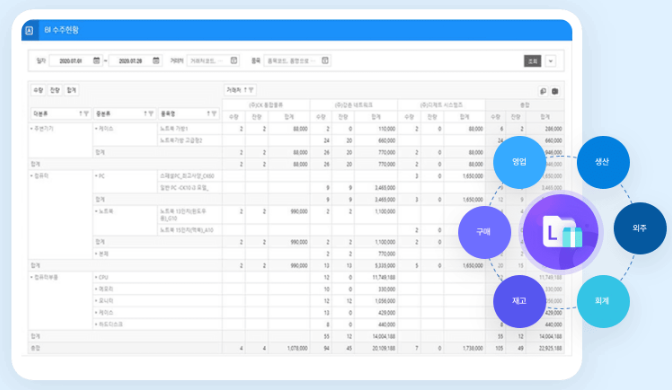672x390 pixels.
Task: Select the item cell 노트북 가방1
Action: click(x=190, y=129)
